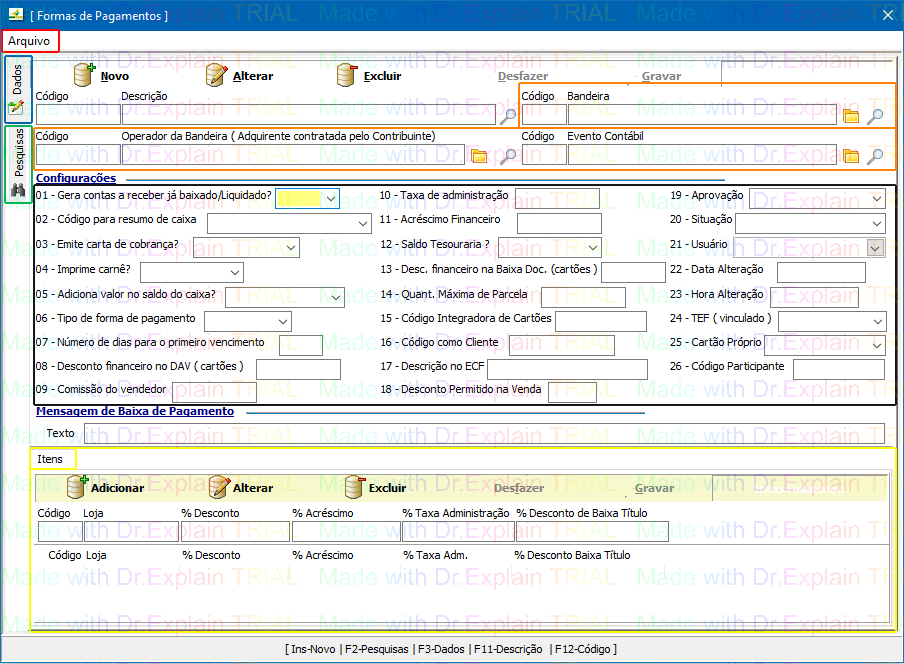The image size is (904, 664).
Task: Open the Arquivo menu
Action: [31, 41]
